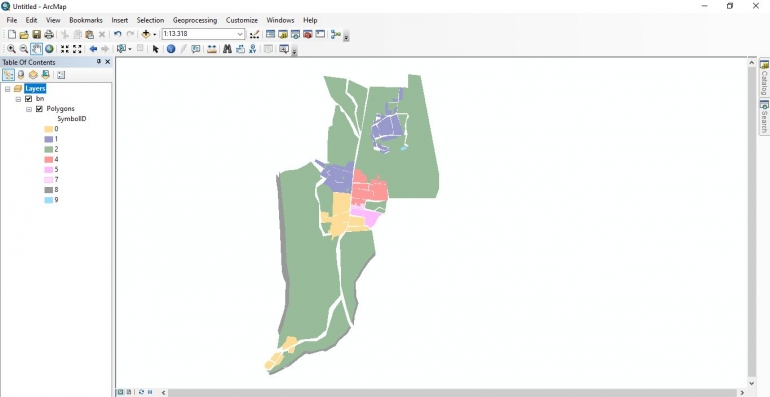Open the map scale dropdown 1:13.318
The width and height of the screenshot is (770, 397).
click(x=240, y=34)
